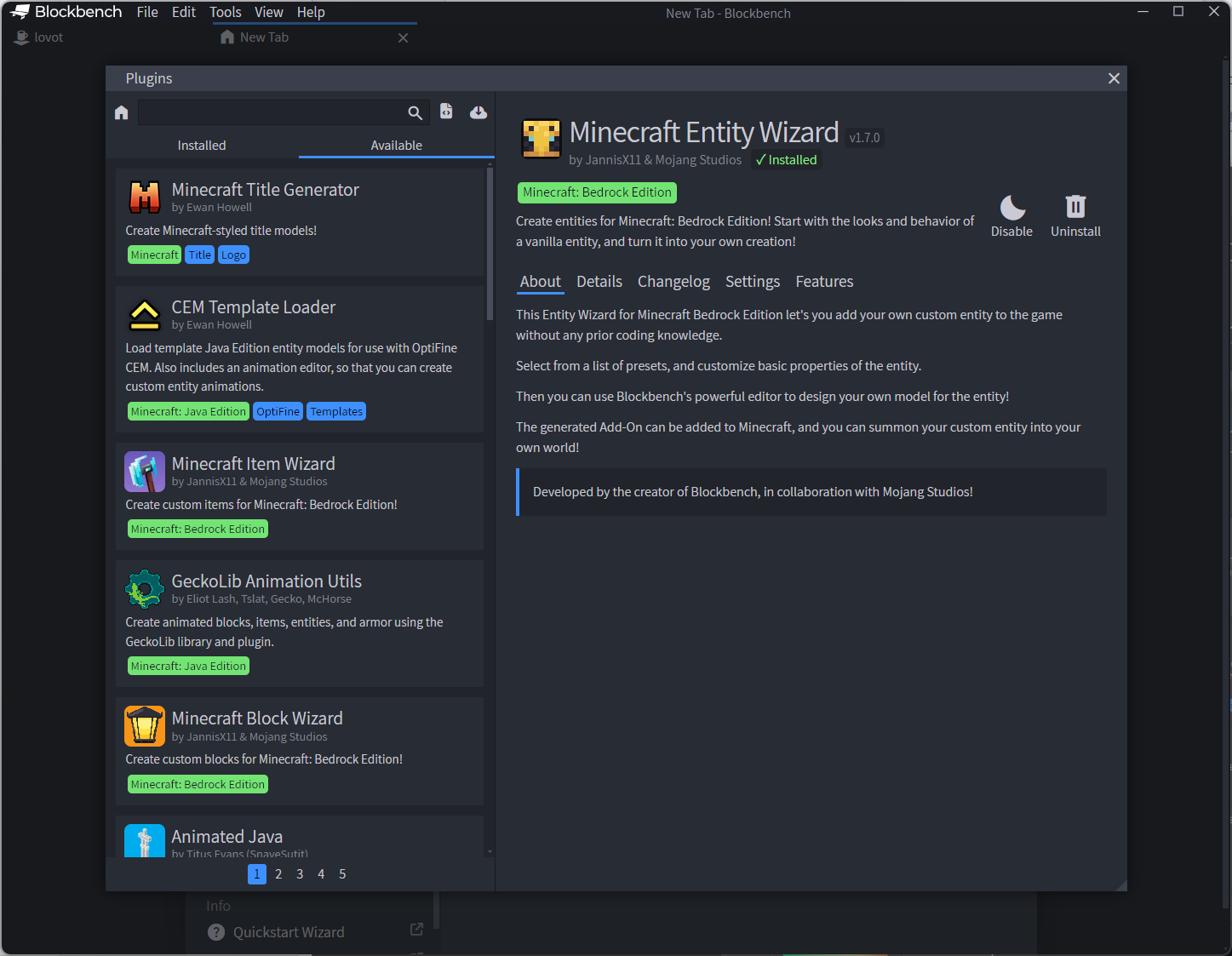
Task: Open the File menu
Action: (147, 12)
